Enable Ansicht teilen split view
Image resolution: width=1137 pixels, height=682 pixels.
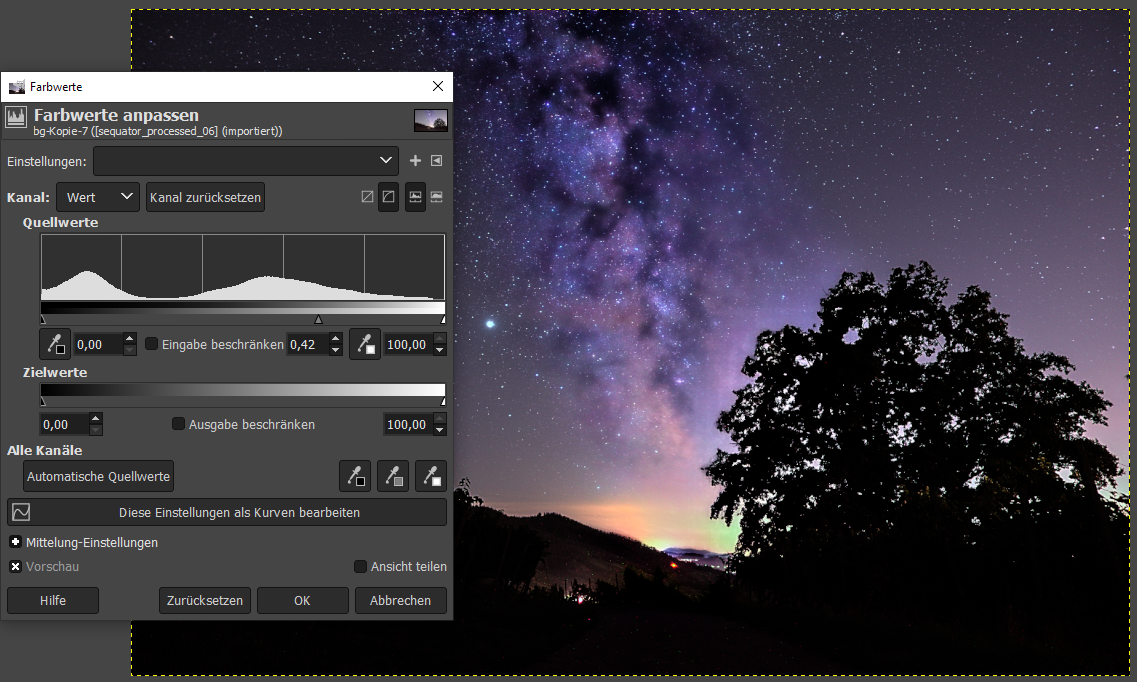pyautogui.click(x=360, y=567)
